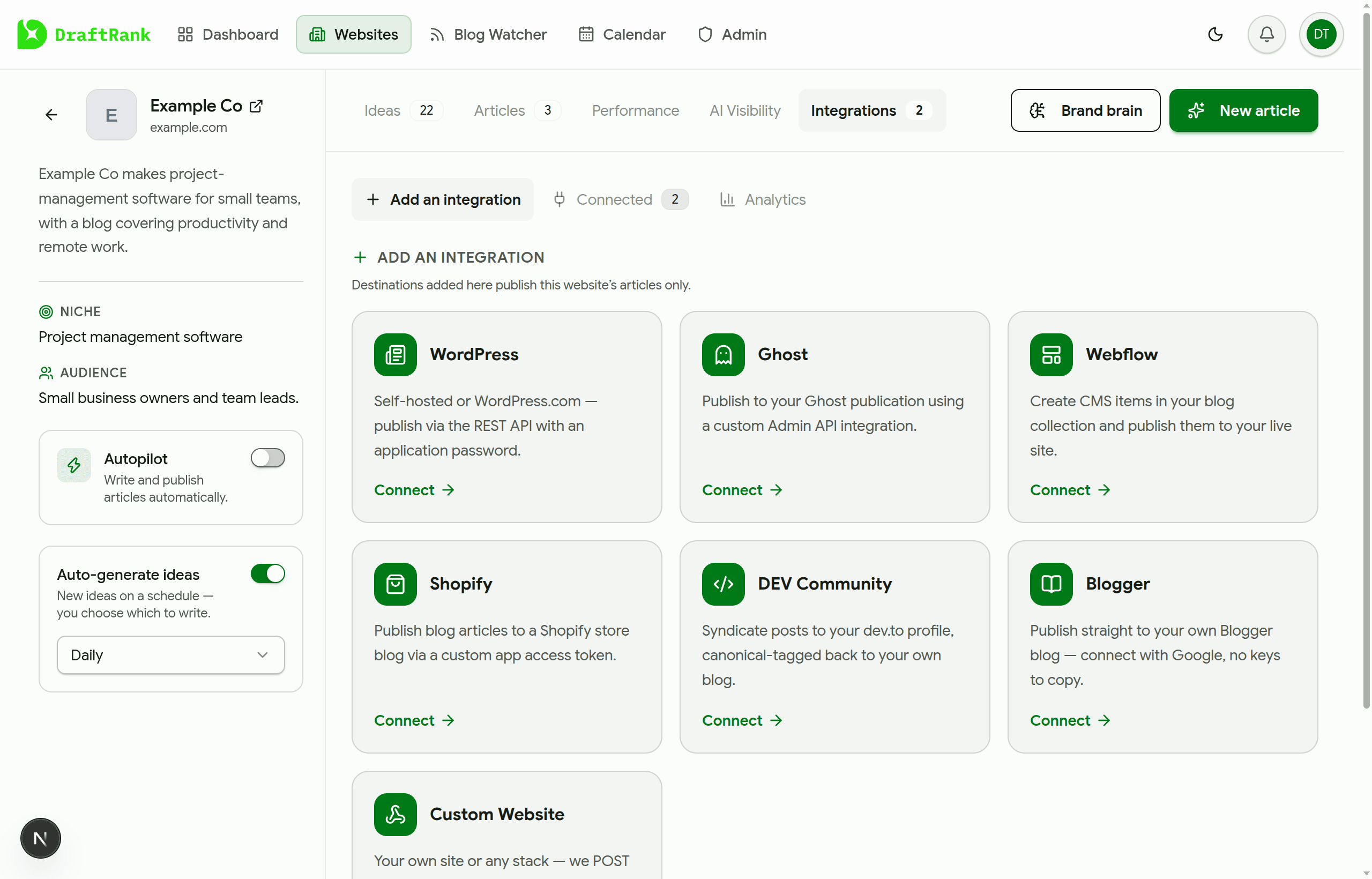Click the DEV Community code icon
Screen dimensions: 1372x879
point(723,584)
